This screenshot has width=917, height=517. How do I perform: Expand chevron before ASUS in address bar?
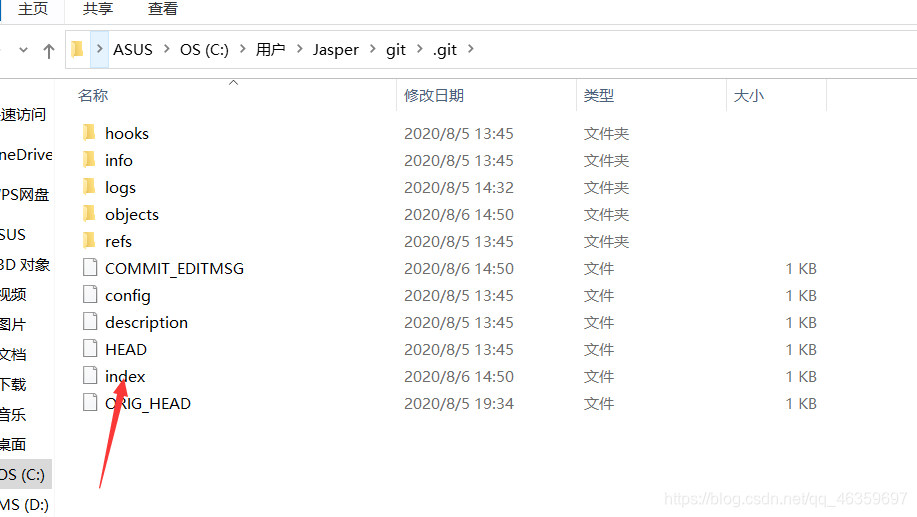point(99,49)
